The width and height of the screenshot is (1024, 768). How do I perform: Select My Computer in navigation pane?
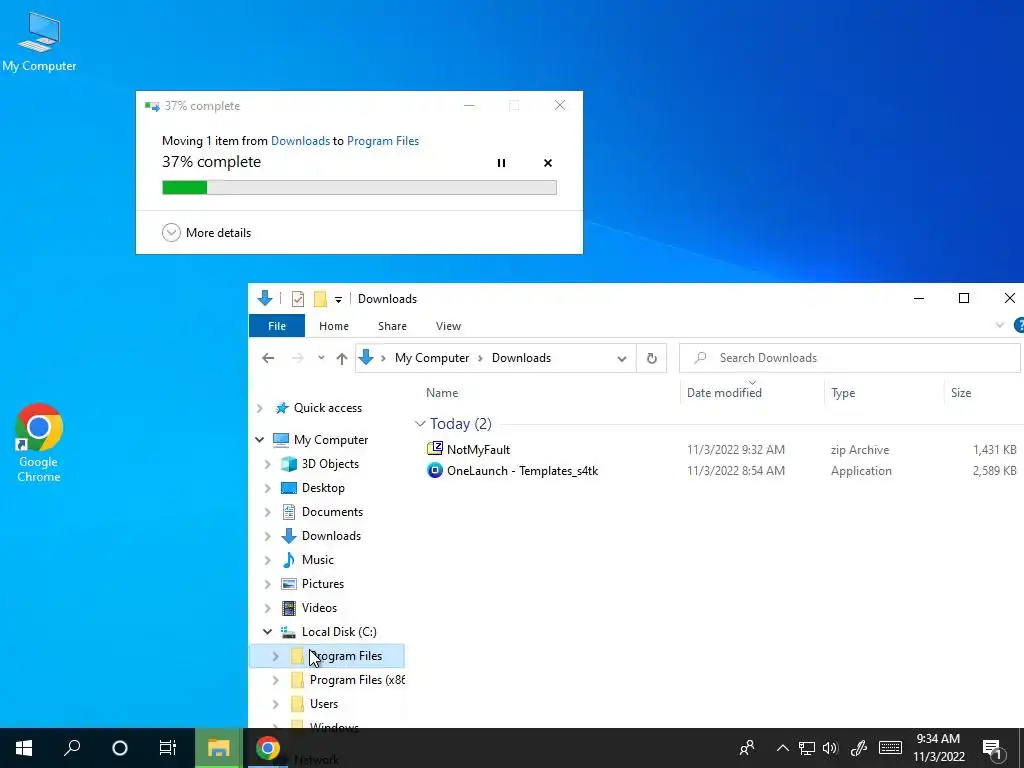click(330, 440)
